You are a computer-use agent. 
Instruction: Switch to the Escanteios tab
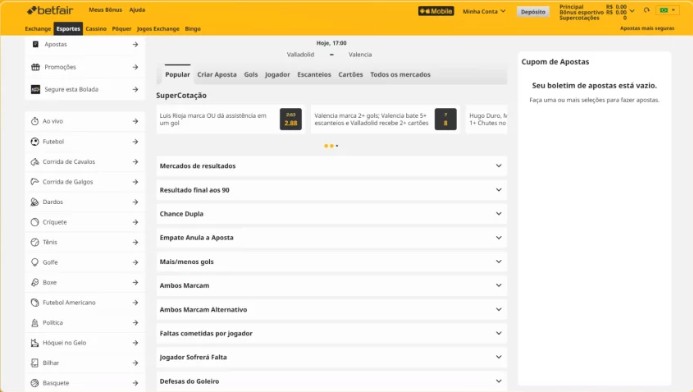[314, 75]
